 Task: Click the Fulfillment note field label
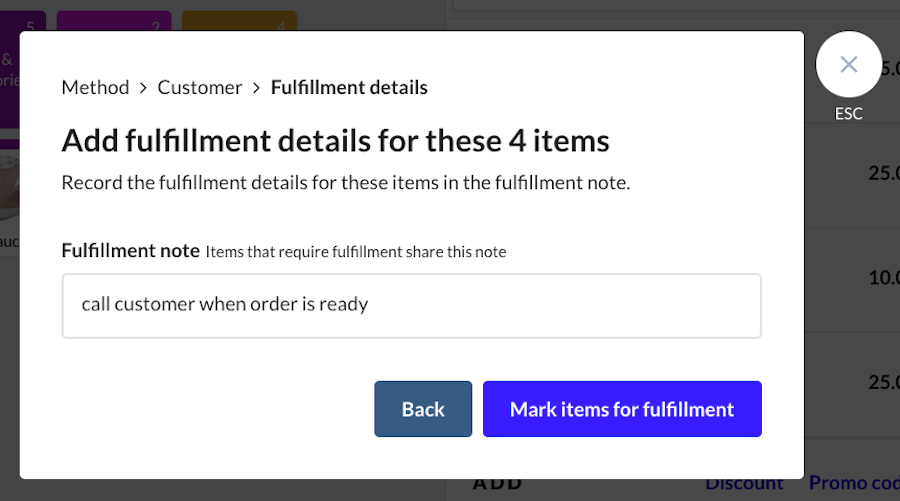click(130, 251)
